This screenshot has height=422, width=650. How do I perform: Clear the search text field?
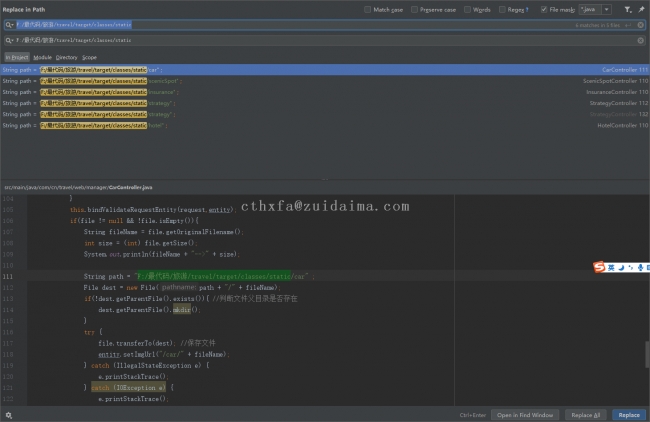tap(641, 24)
